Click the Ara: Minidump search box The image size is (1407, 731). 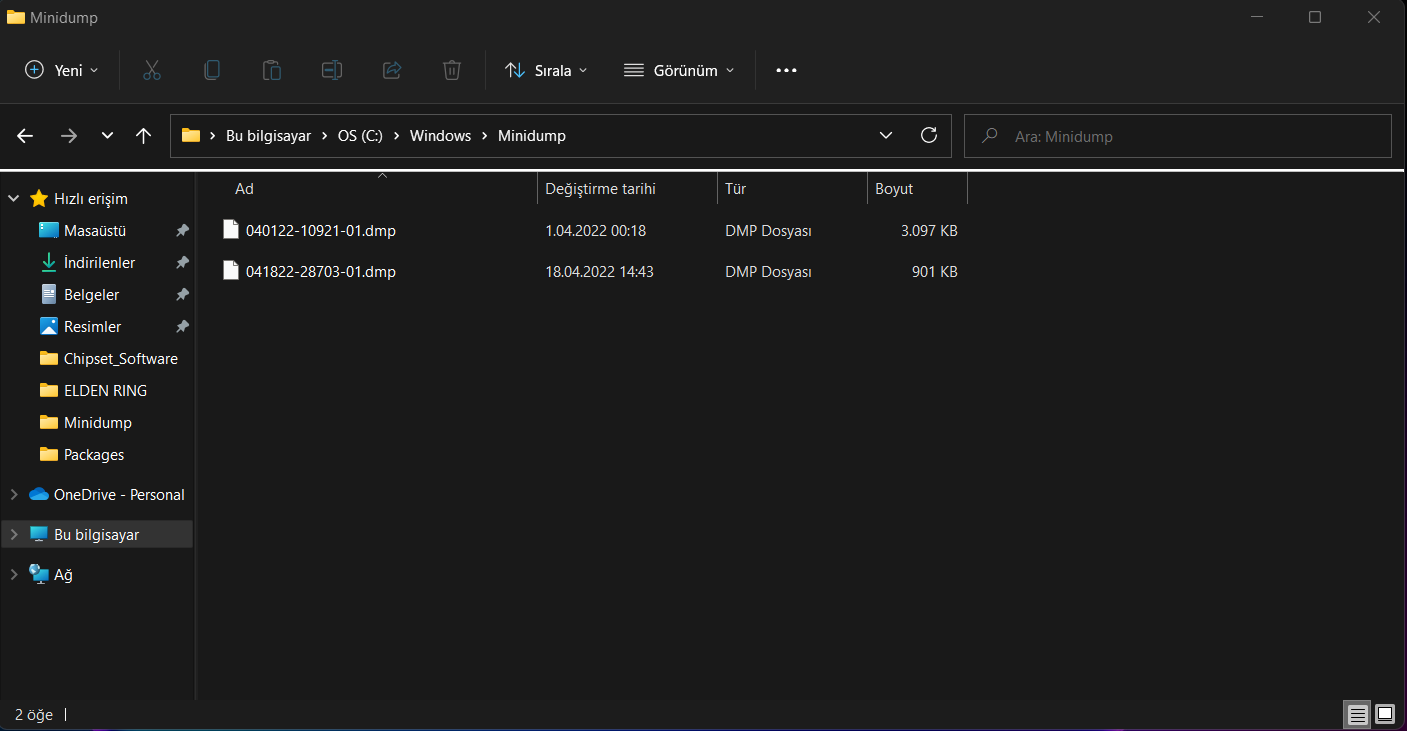click(x=1178, y=136)
